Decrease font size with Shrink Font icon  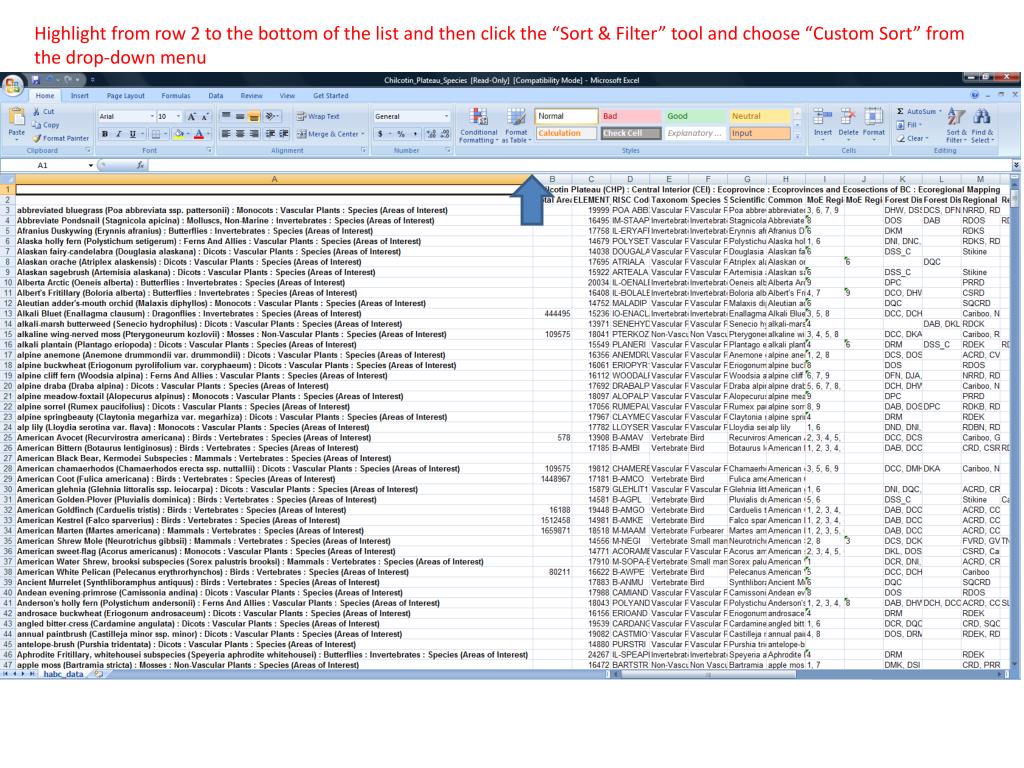pos(204,116)
